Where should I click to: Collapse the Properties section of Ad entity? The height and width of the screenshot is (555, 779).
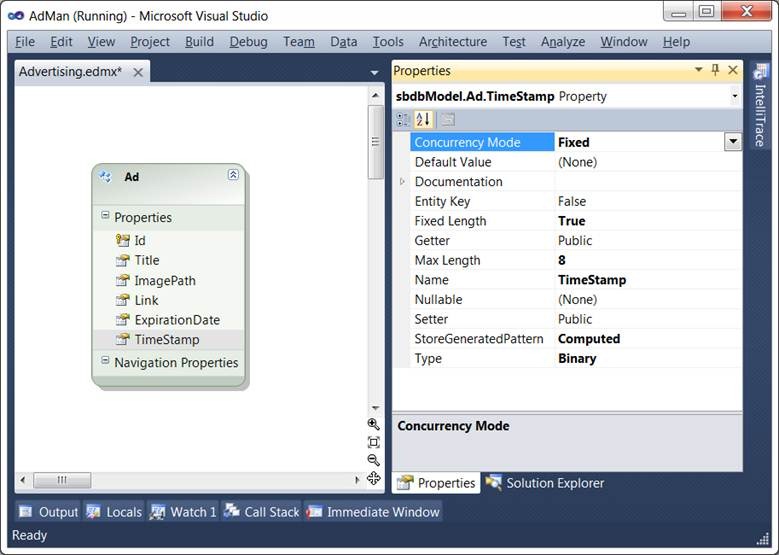pos(105,216)
